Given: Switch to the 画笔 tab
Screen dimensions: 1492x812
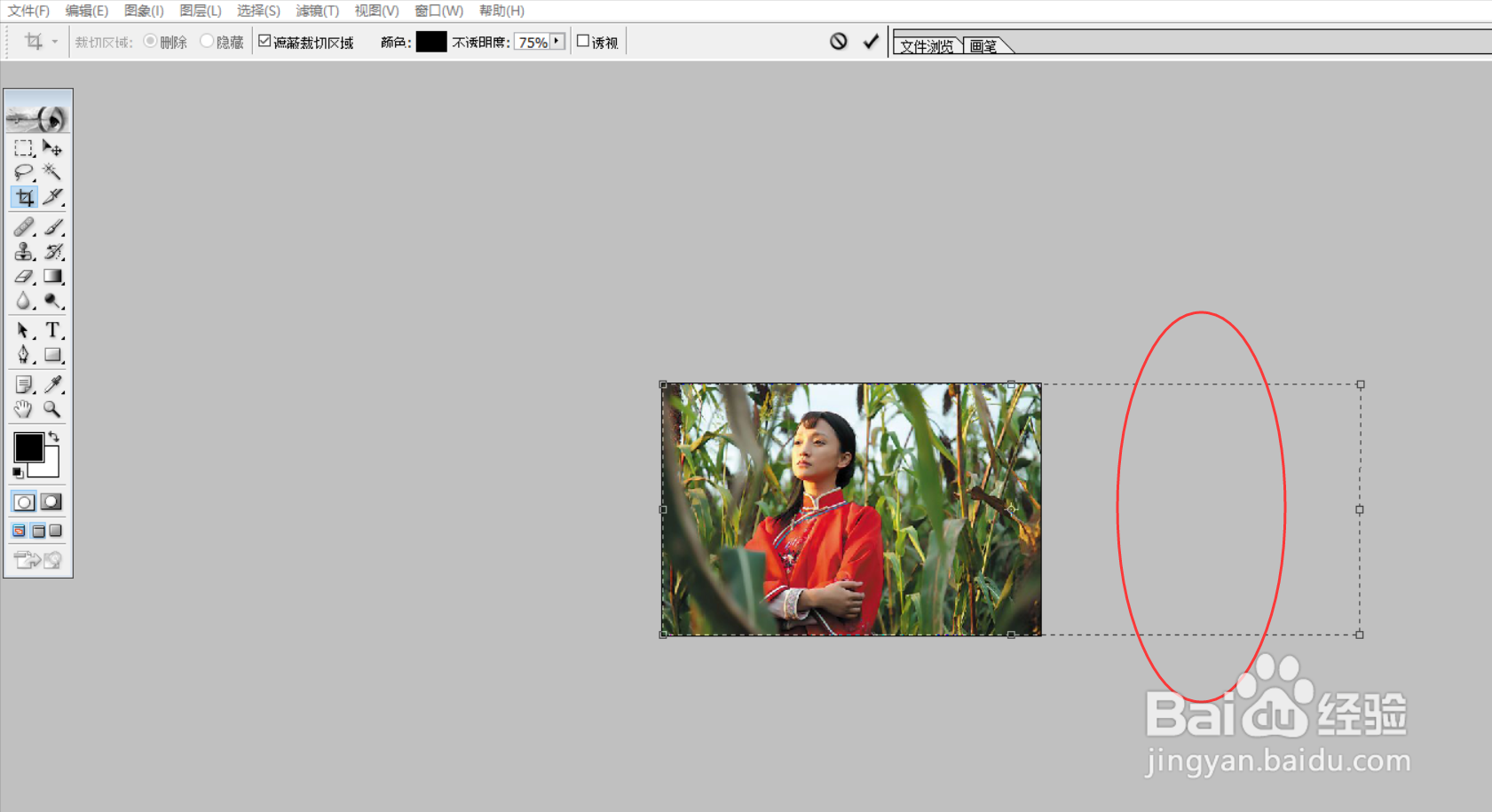Looking at the screenshot, I should [983, 46].
